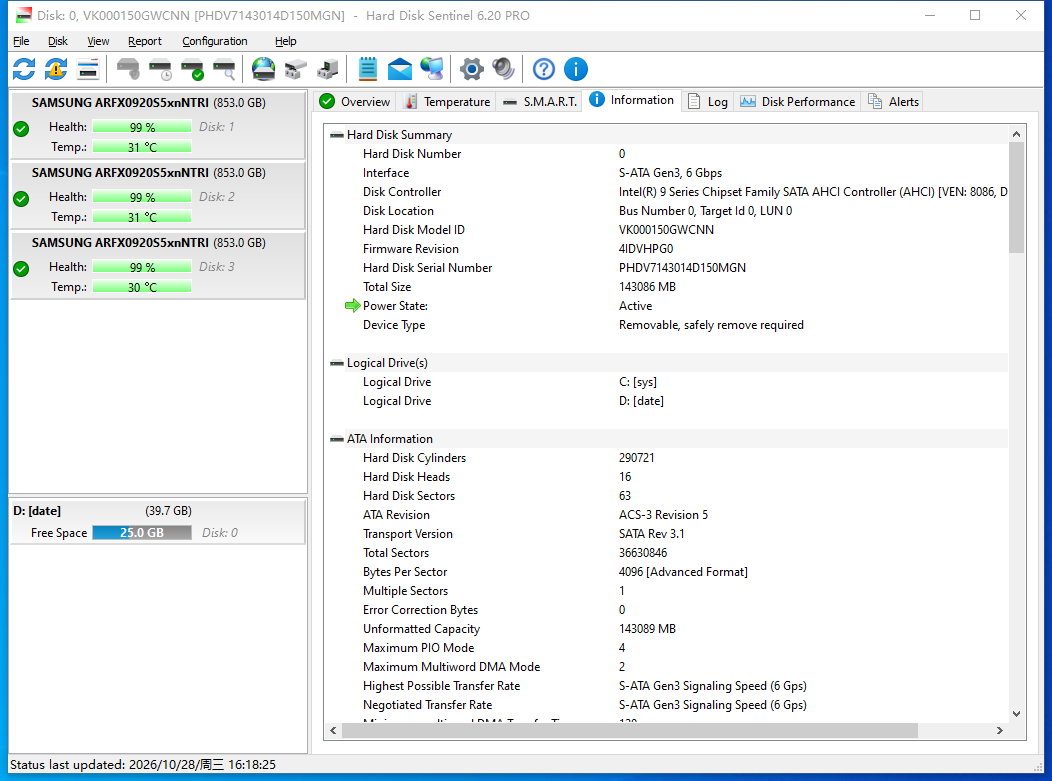Screen dimensions: 1052x781
Task: Click the horizontal scrollbar left arrow
Action: (x=333, y=731)
